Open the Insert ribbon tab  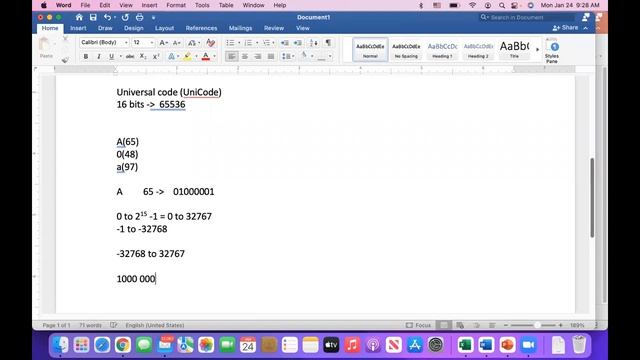coord(78,28)
